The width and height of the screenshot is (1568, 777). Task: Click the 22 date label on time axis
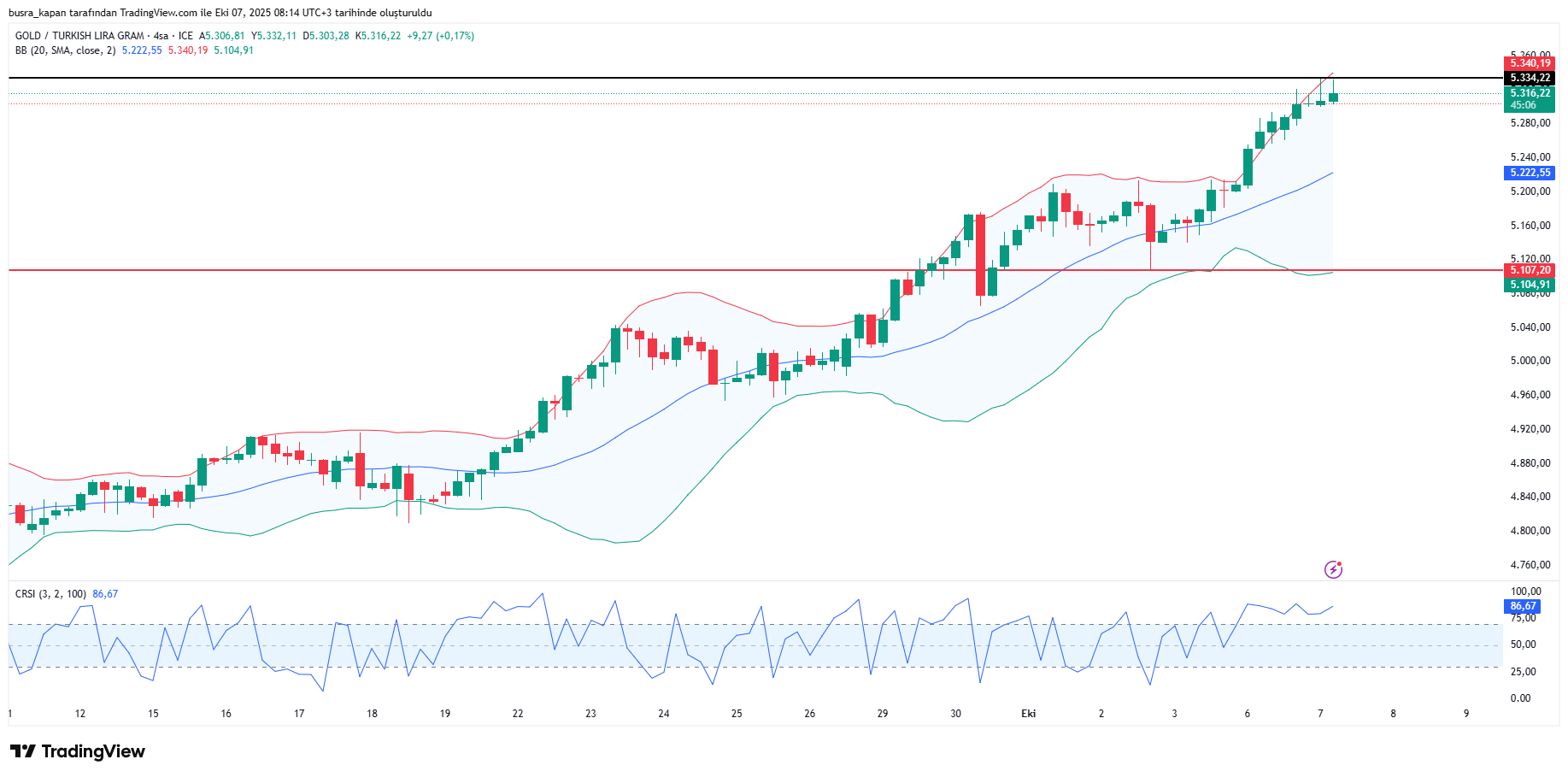pos(518,714)
